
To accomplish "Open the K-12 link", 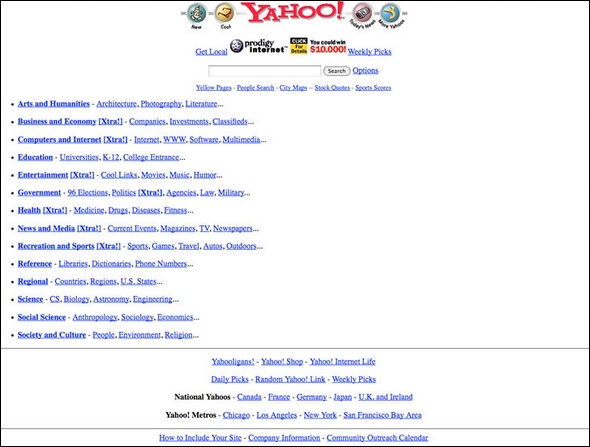I will (111, 157).
